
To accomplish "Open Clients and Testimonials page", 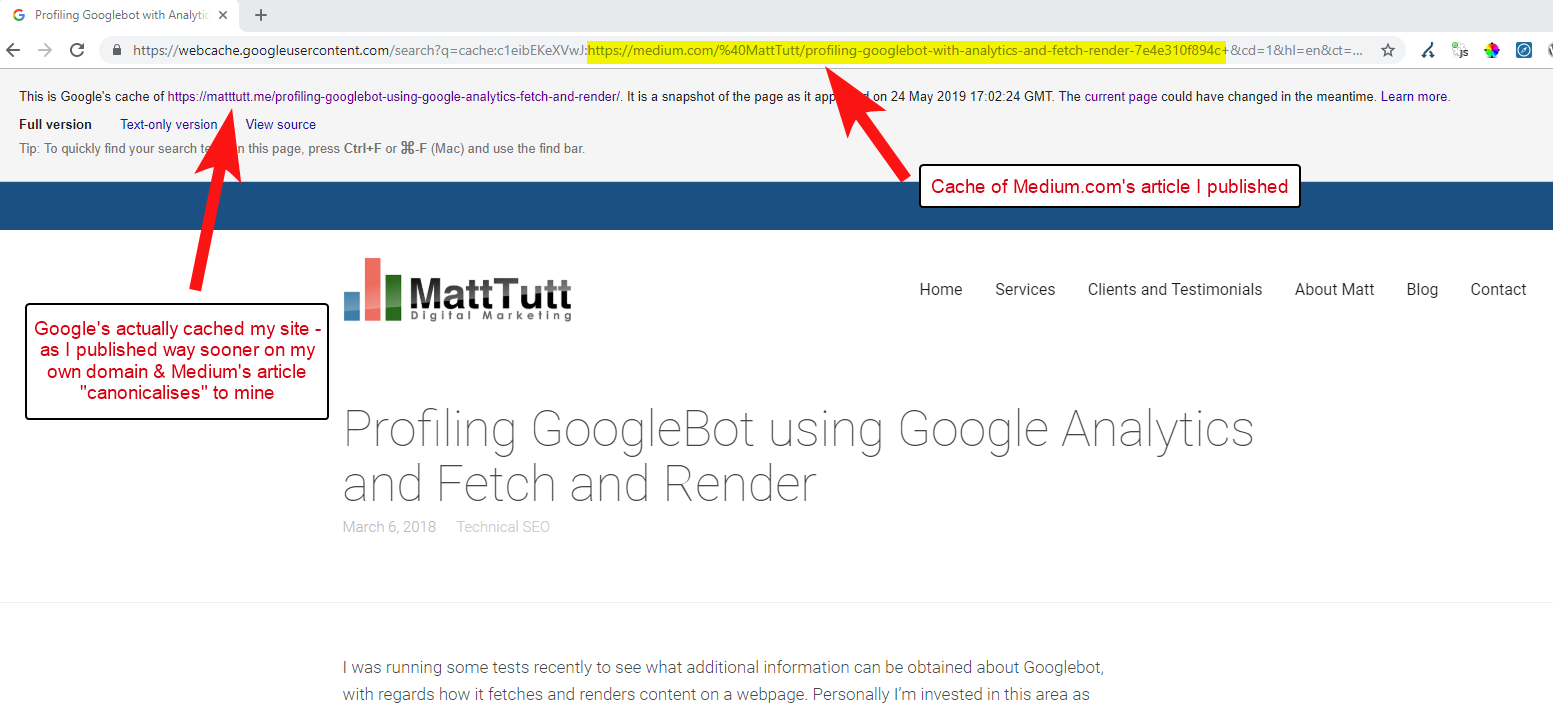I will pyautogui.click(x=1175, y=289).
